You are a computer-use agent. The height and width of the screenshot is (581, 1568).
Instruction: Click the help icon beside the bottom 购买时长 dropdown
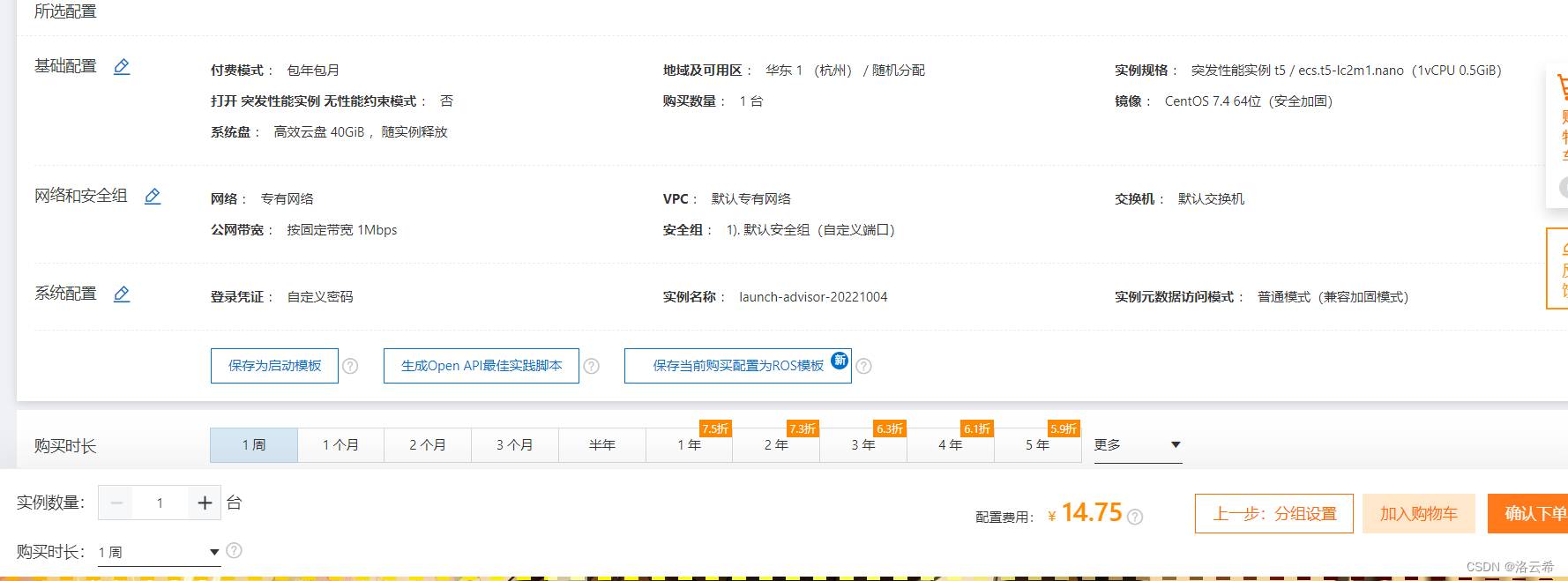(x=234, y=550)
